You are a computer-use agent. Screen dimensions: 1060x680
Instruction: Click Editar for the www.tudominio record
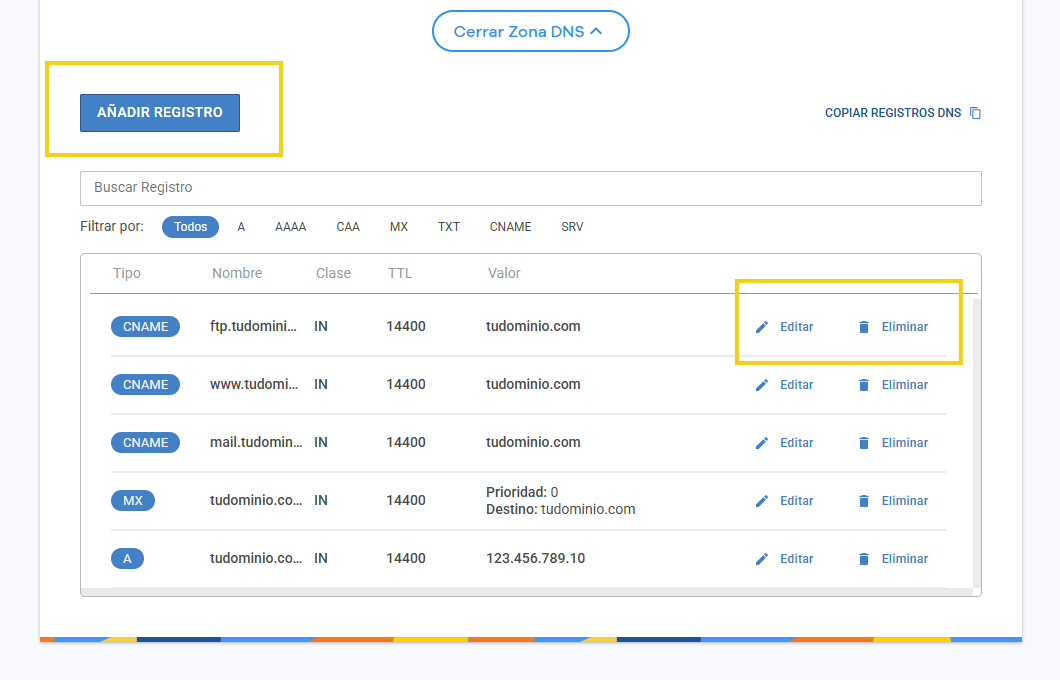pyautogui.click(x=796, y=385)
